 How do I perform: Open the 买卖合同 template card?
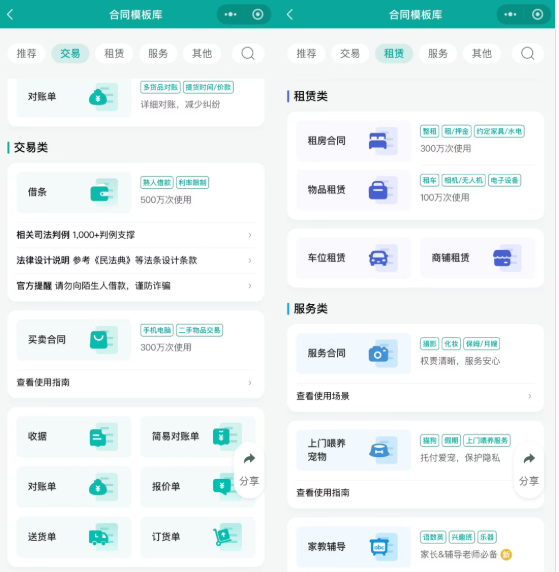click(73, 340)
